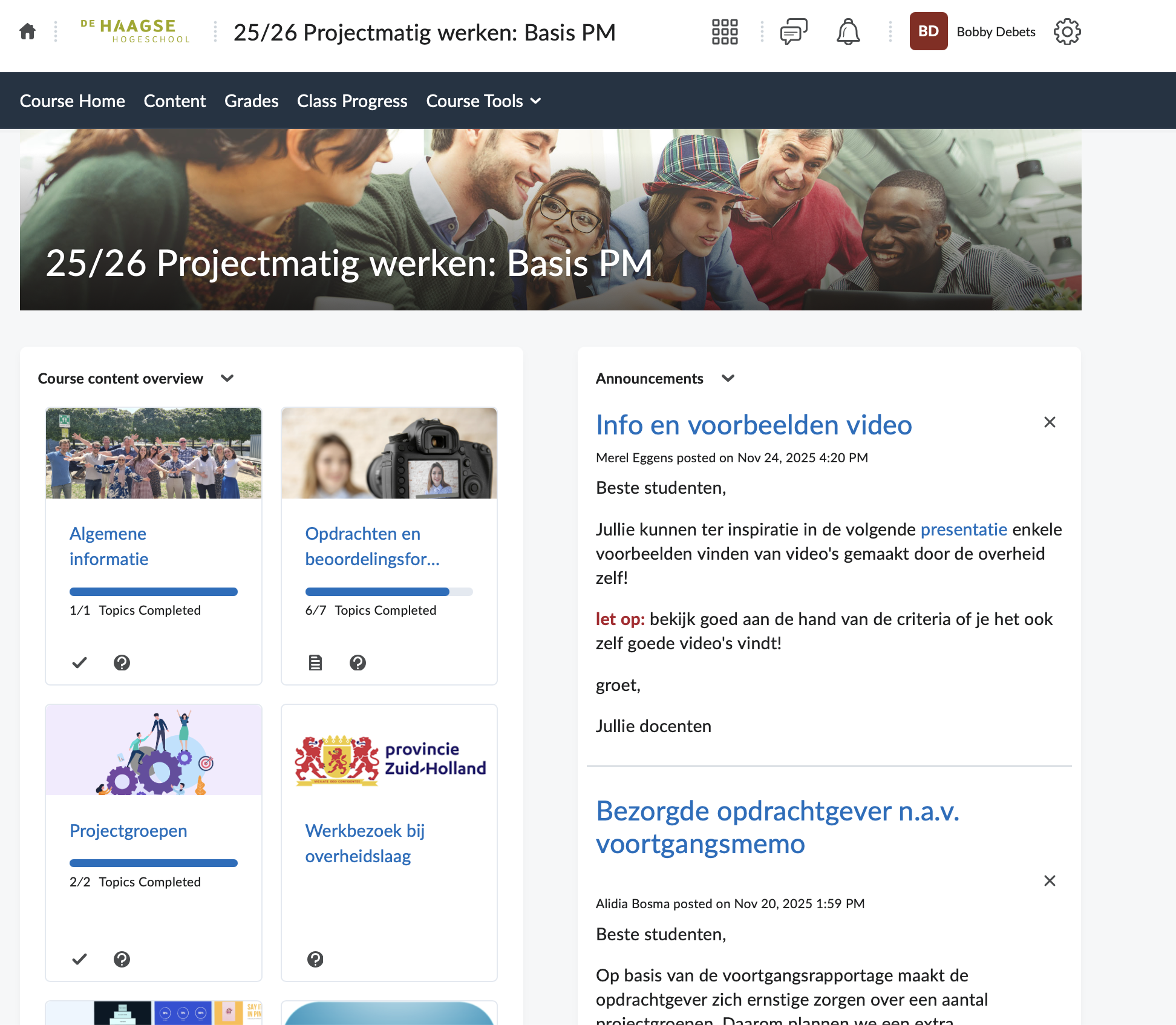
Task: Click the home icon in top bar
Action: [27, 31]
